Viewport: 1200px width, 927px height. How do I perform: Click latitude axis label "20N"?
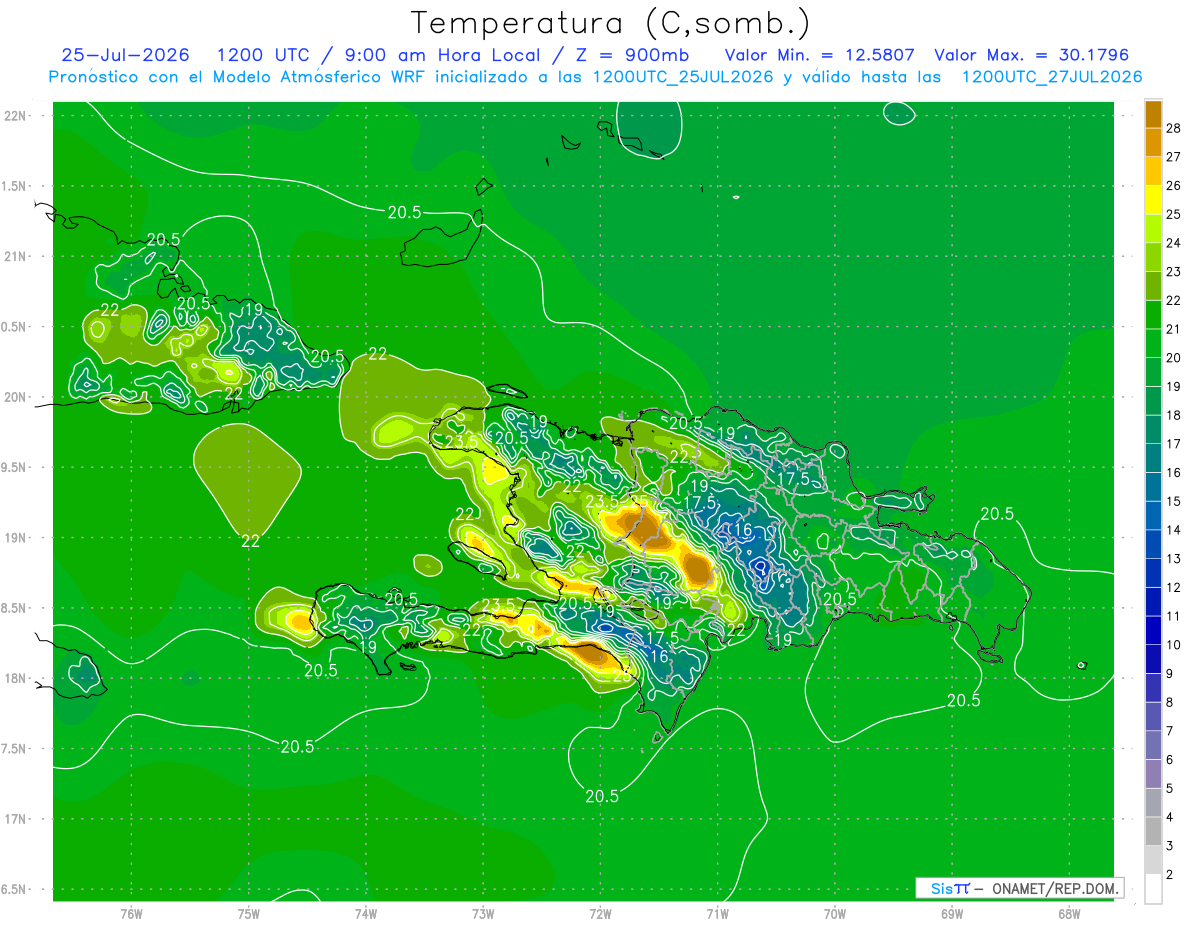coord(15,397)
